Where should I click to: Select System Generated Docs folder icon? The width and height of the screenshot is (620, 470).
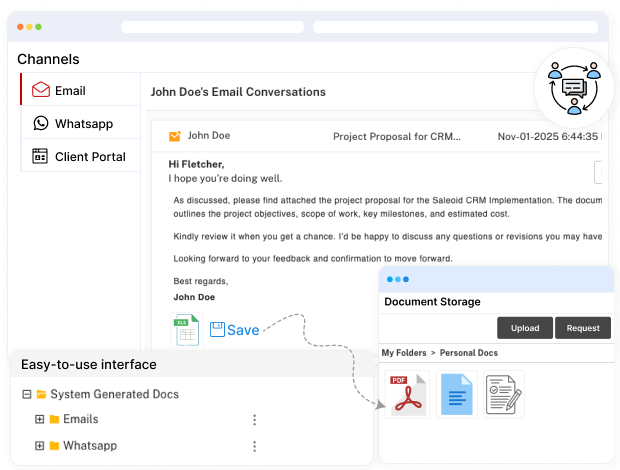pos(41,394)
